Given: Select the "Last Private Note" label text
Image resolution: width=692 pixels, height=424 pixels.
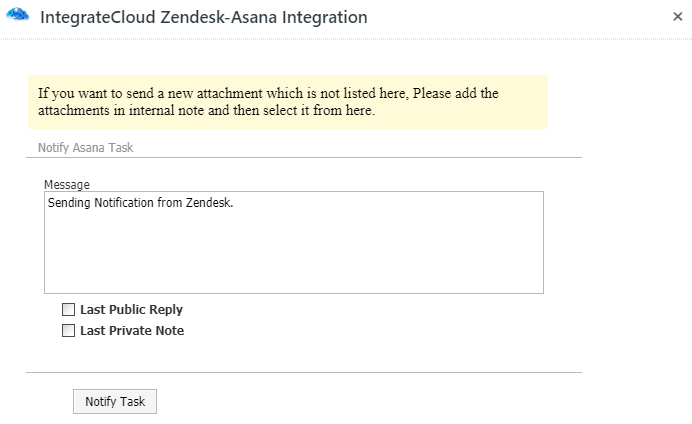Looking at the screenshot, I should [x=132, y=331].
